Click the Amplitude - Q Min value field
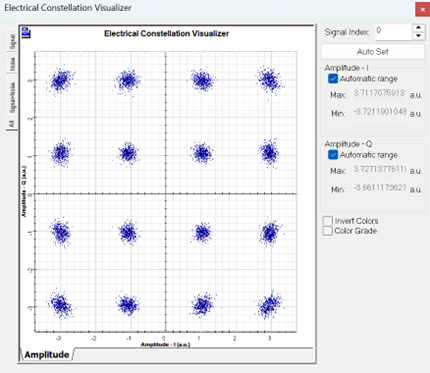This screenshot has width=430, height=373. tap(380, 188)
